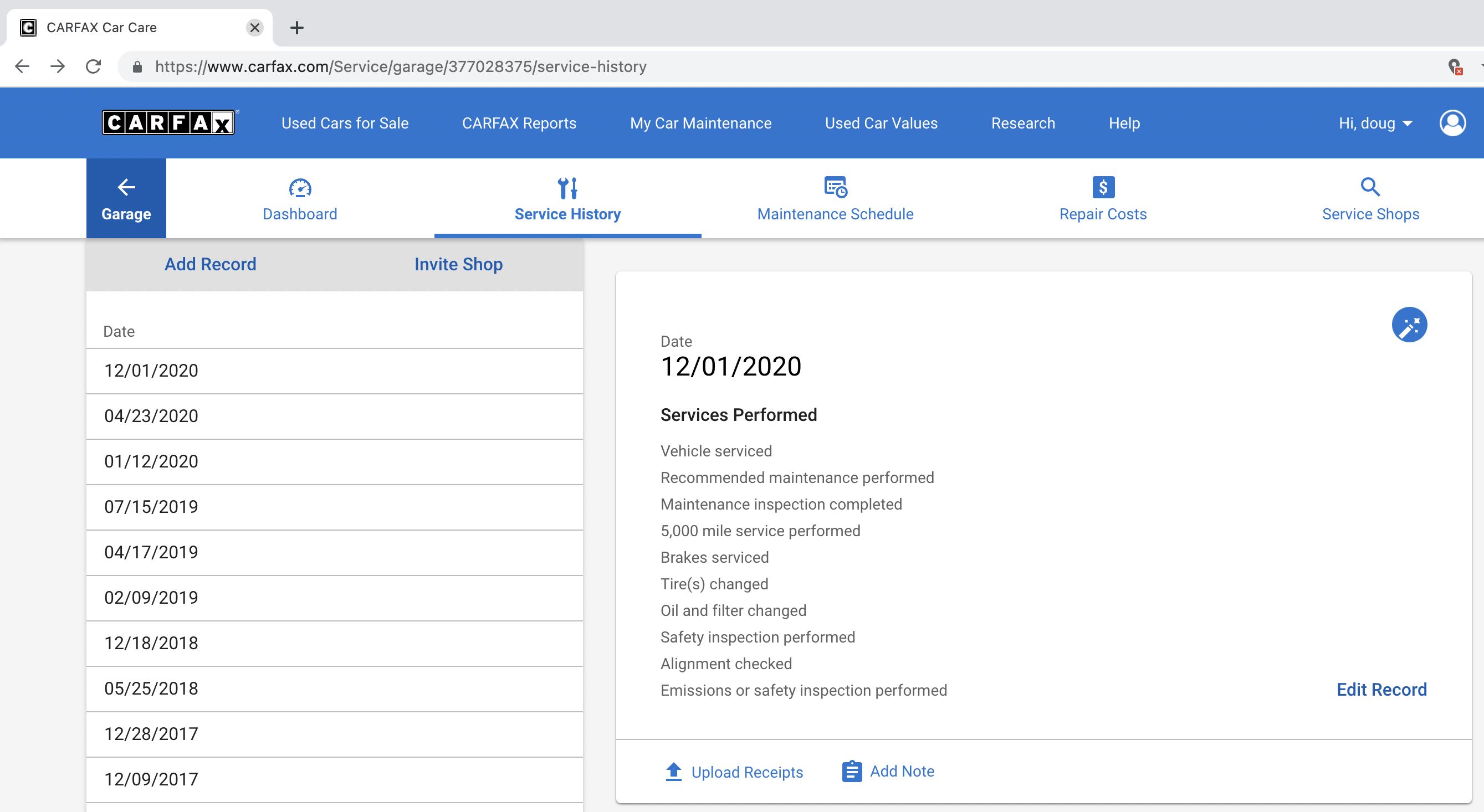Click the Add Note clipboard icon
This screenshot has height=812, width=1484.
tap(852, 771)
